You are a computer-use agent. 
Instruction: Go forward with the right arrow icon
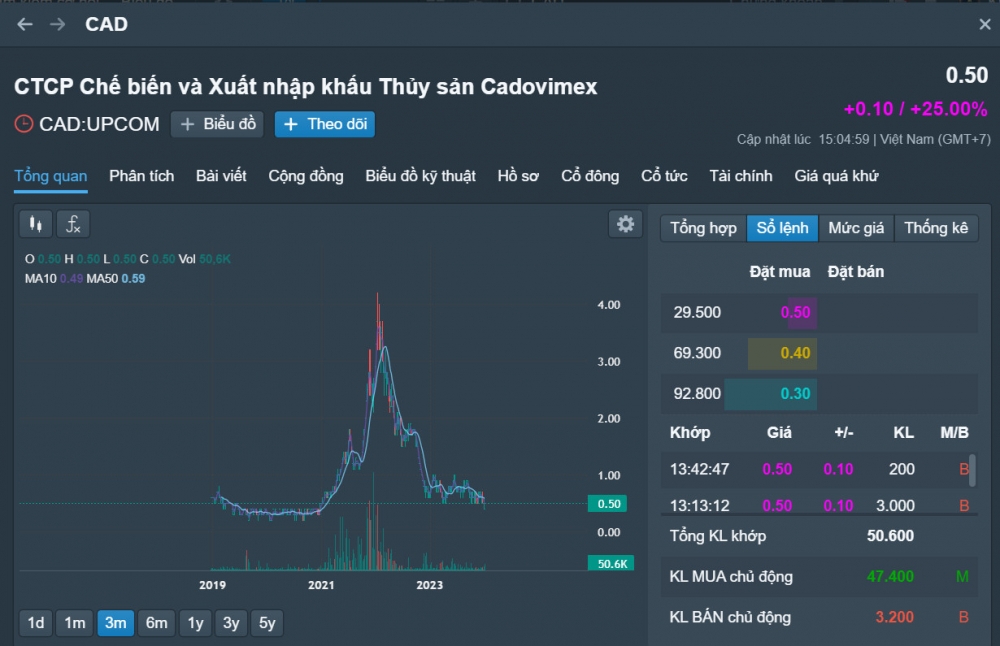tap(57, 24)
